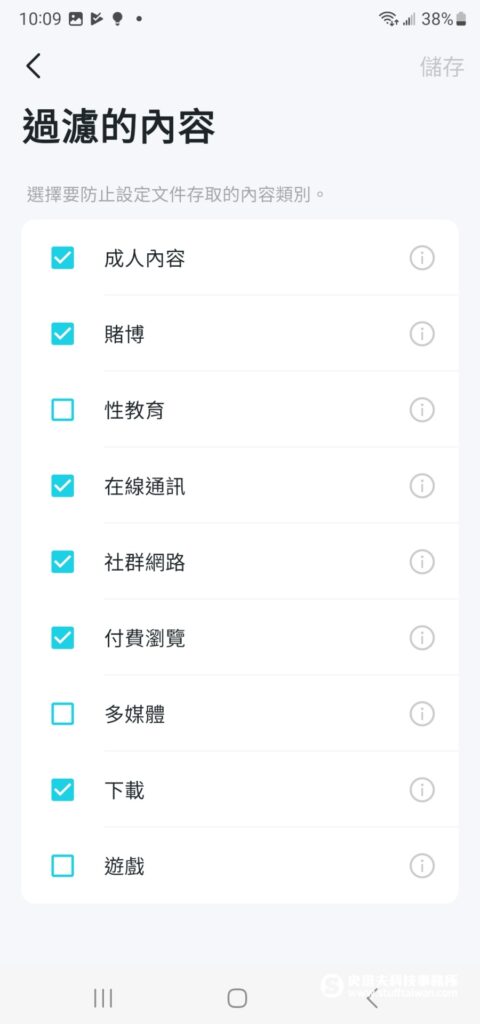Tap the Android home button
The height and width of the screenshot is (1024, 480).
pyautogui.click(x=237, y=998)
